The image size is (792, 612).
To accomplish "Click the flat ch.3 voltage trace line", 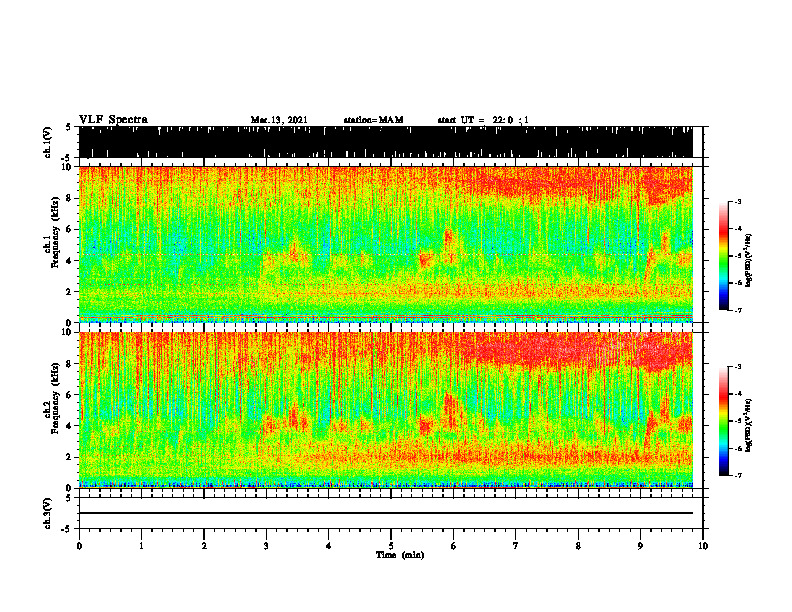I will pyautogui.click(x=386, y=513).
